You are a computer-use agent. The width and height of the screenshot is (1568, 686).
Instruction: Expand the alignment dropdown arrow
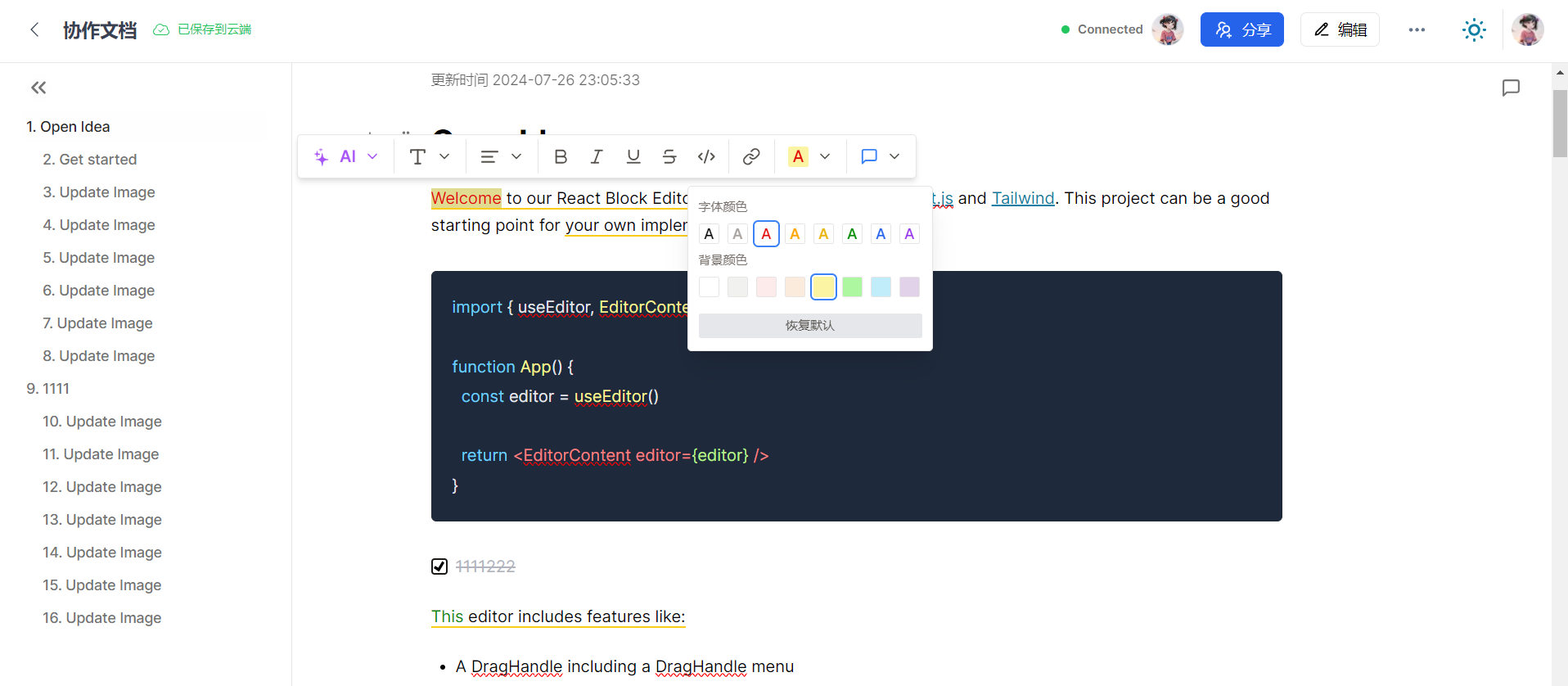point(516,156)
